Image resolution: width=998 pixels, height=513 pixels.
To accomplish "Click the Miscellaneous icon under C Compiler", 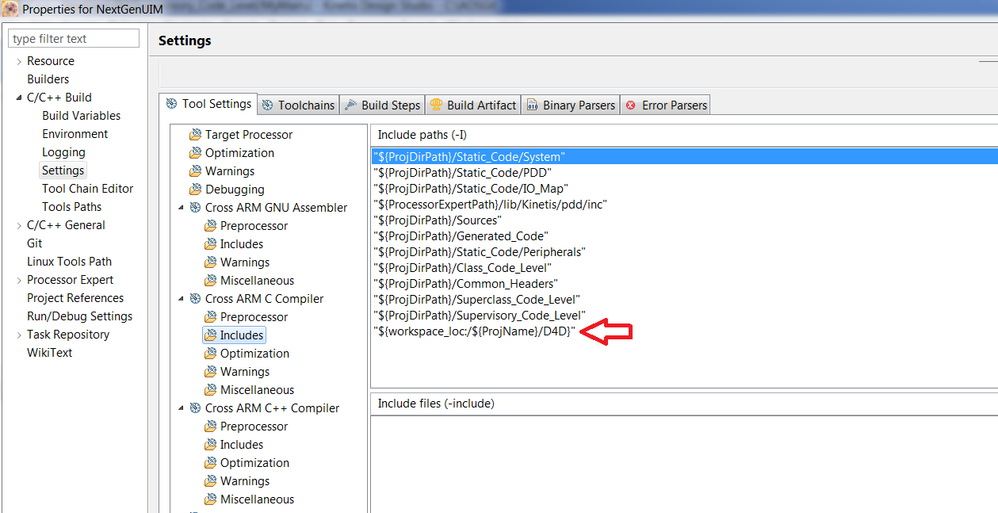I will [x=211, y=390].
